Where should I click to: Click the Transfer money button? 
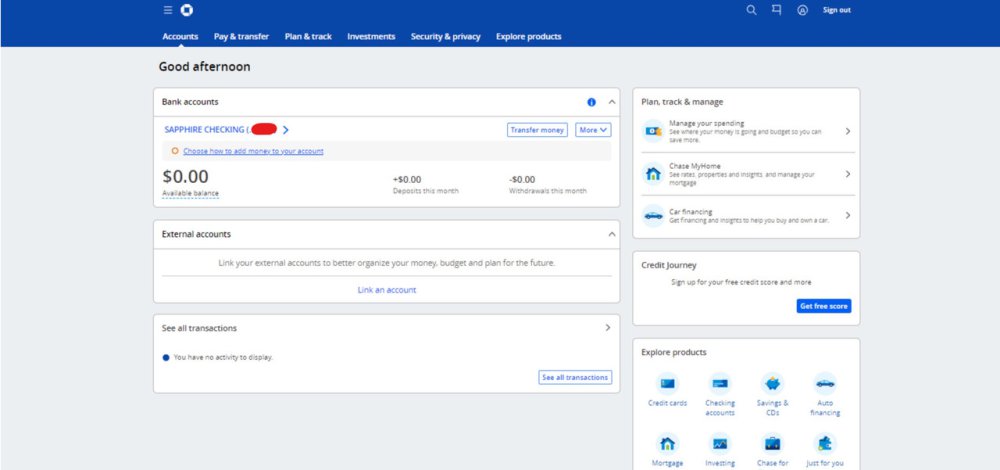point(538,130)
